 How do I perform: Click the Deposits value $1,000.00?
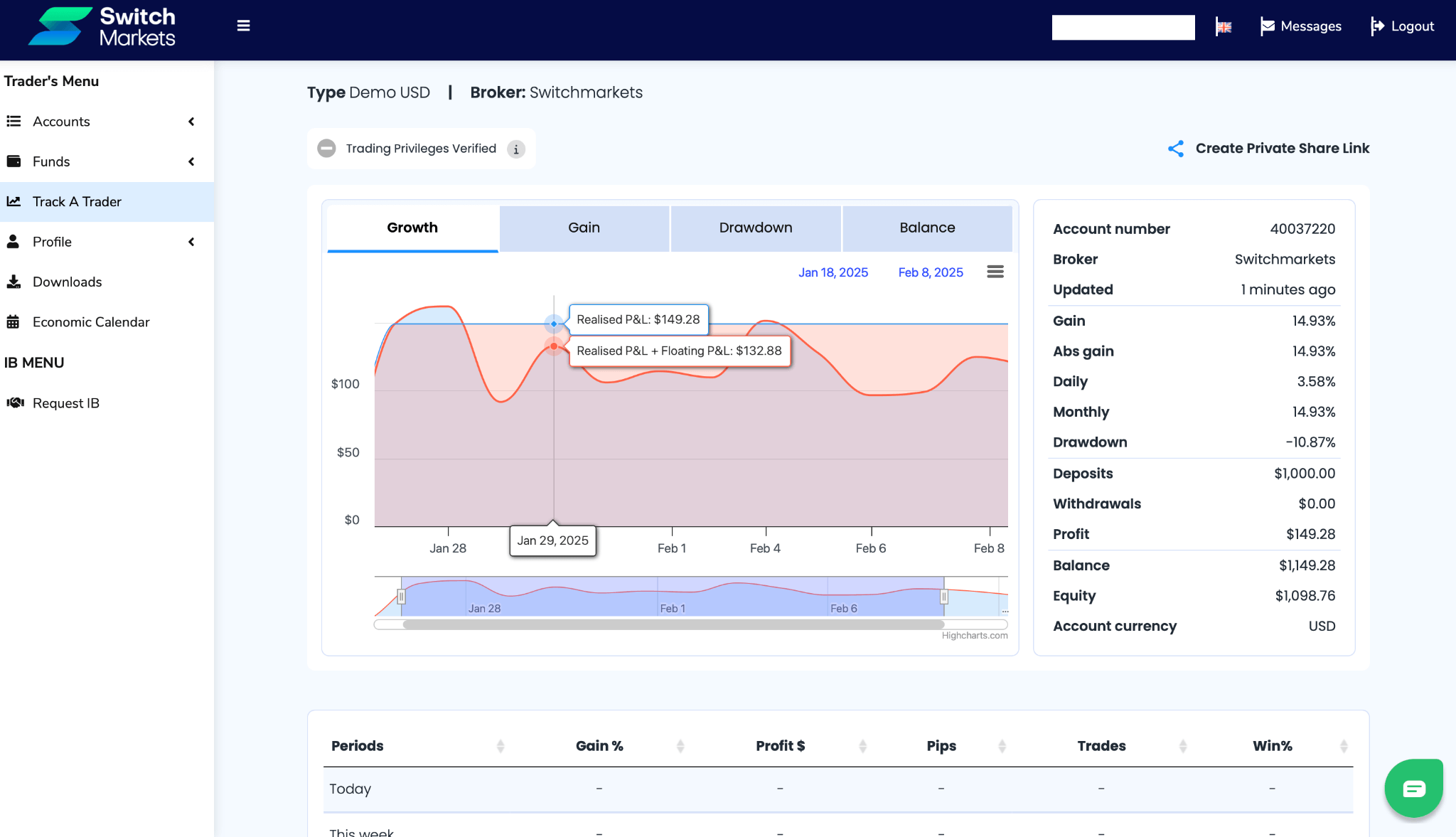[x=1305, y=474]
